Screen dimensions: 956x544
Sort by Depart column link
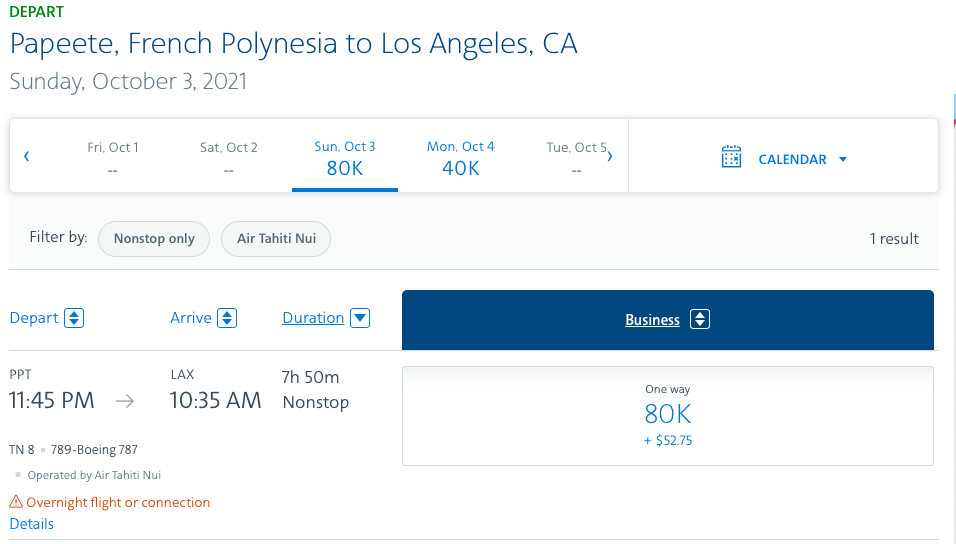click(x=34, y=318)
